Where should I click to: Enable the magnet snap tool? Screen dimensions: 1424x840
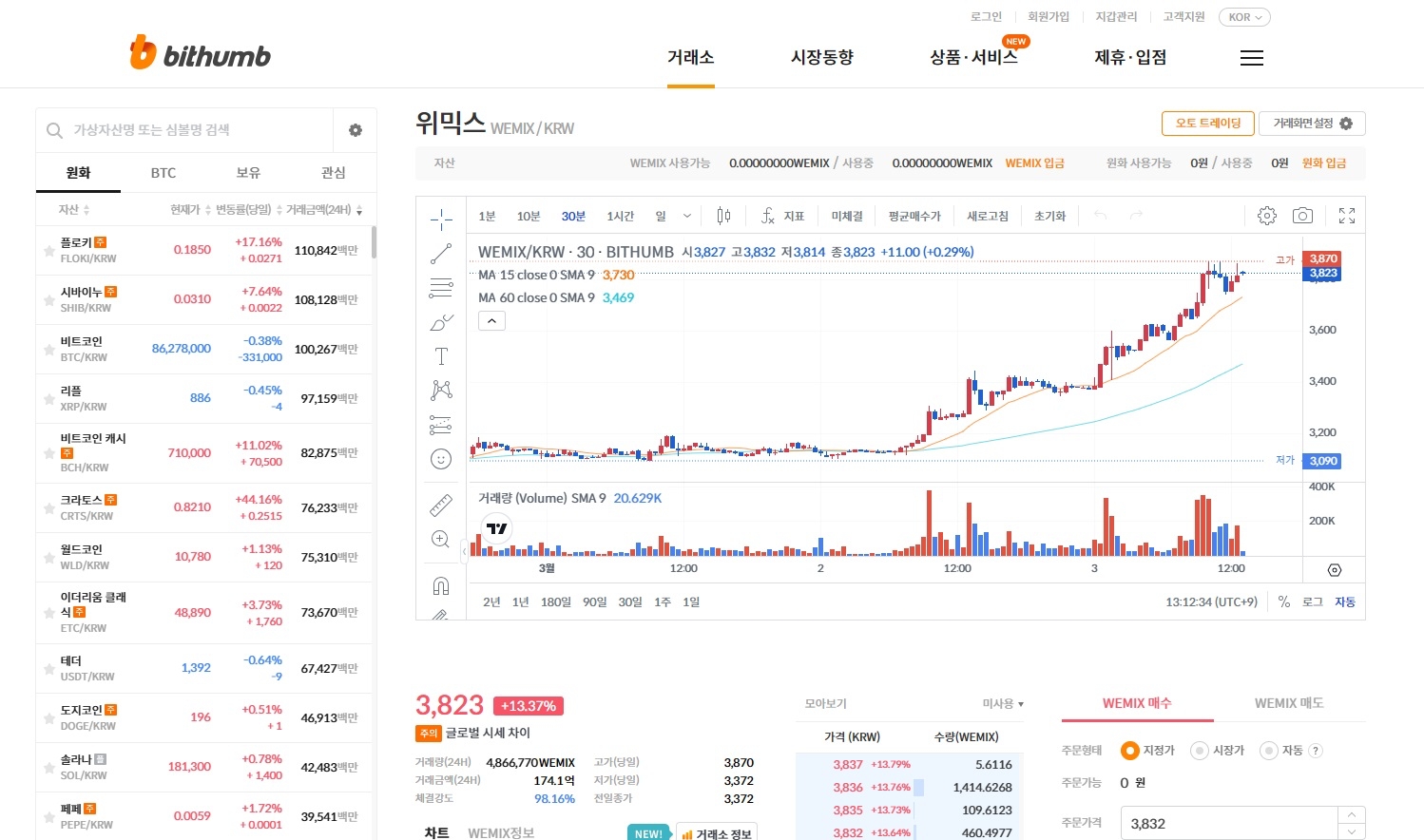(441, 584)
